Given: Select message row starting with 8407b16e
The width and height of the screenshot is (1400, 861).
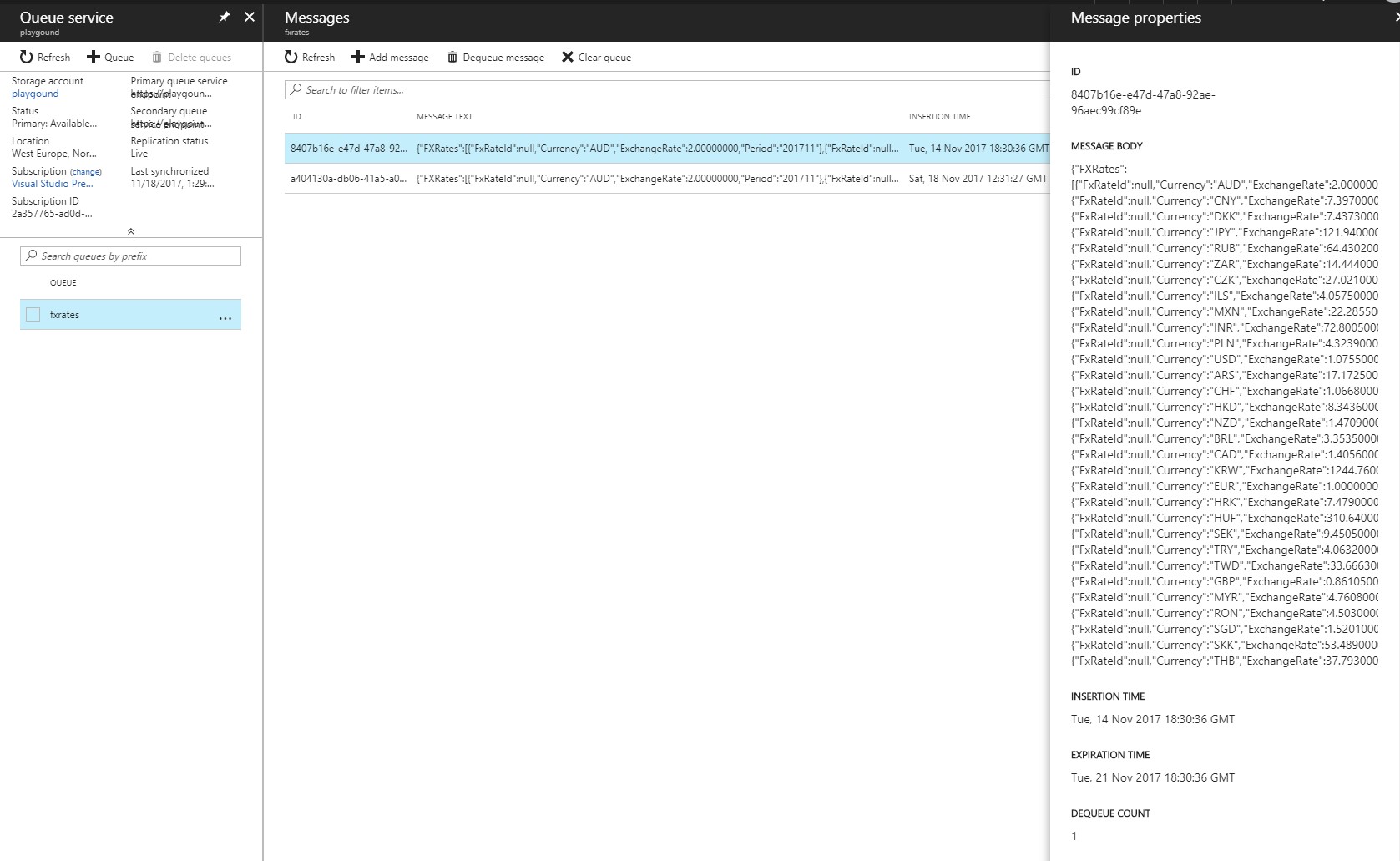Looking at the screenshot, I should [x=348, y=149].
